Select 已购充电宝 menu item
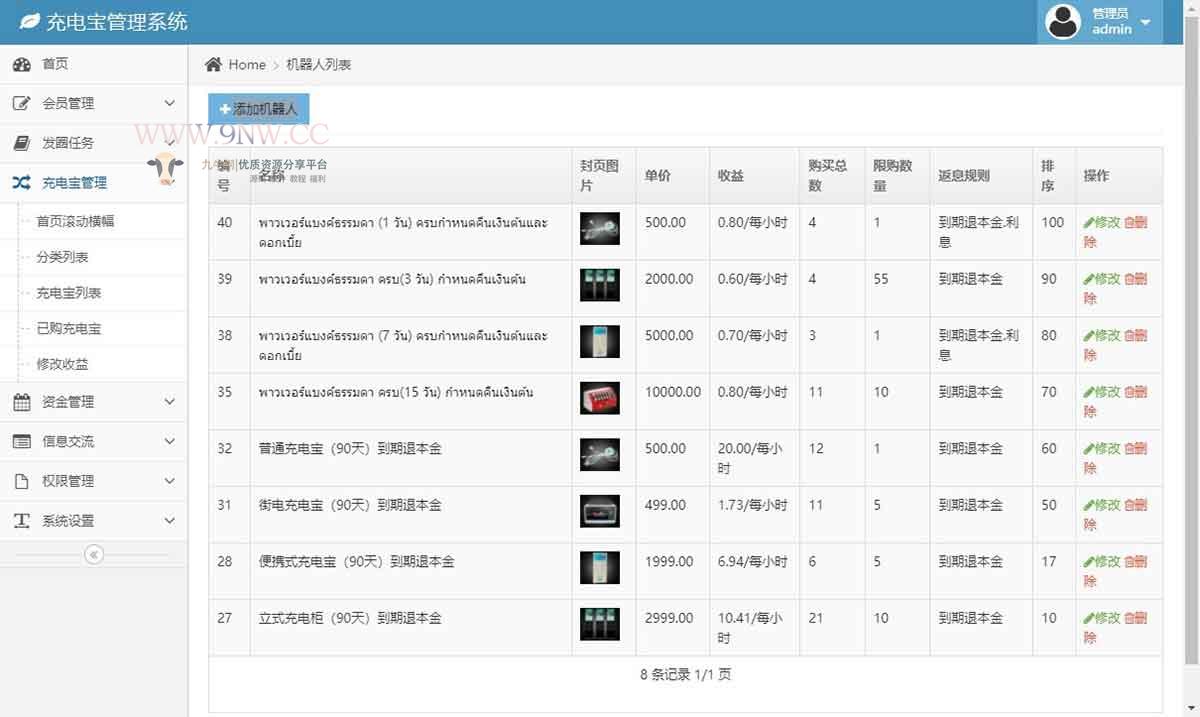 click(x=69, y=329)
